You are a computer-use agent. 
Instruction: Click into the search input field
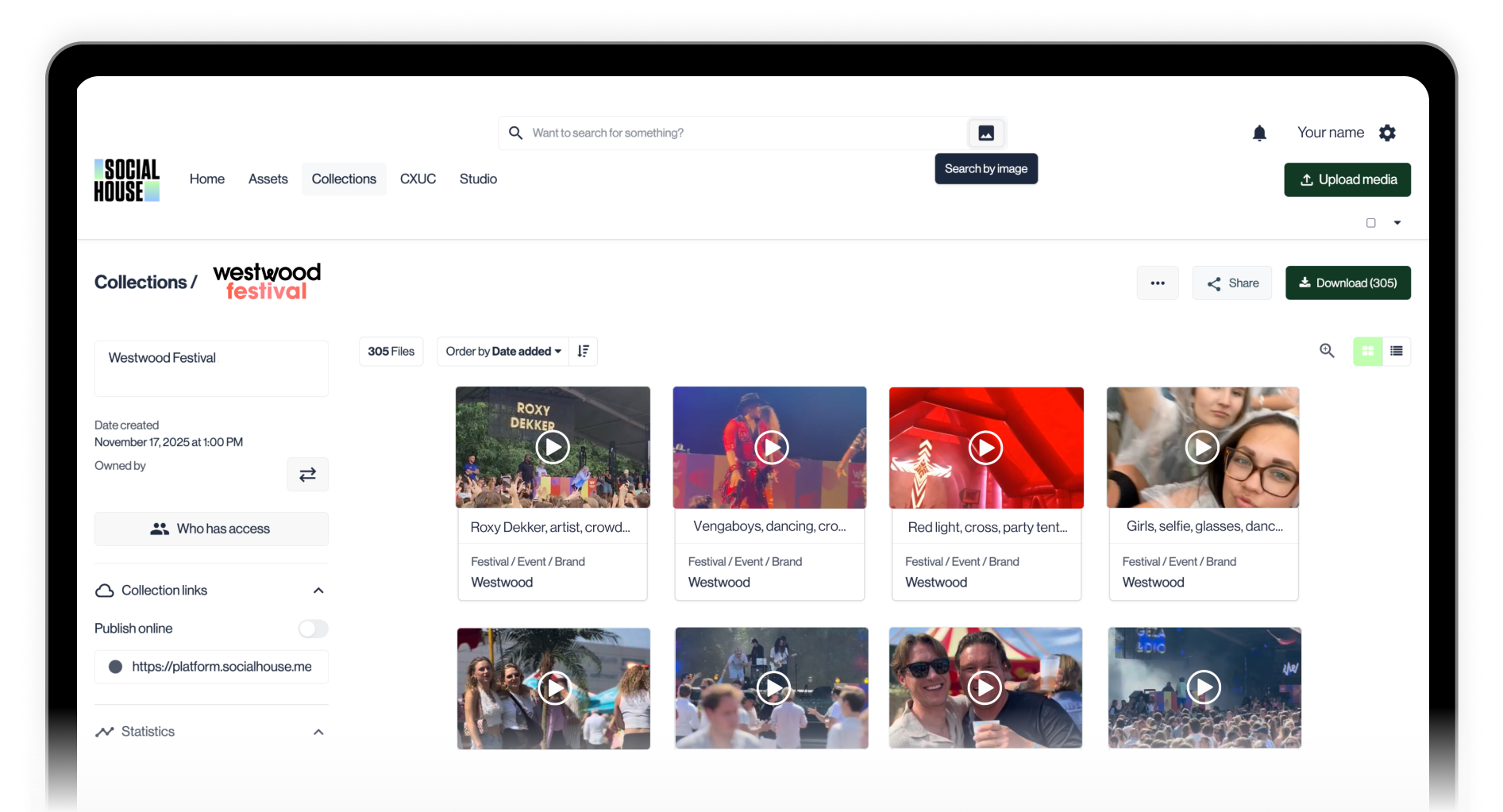pos(738,133)
